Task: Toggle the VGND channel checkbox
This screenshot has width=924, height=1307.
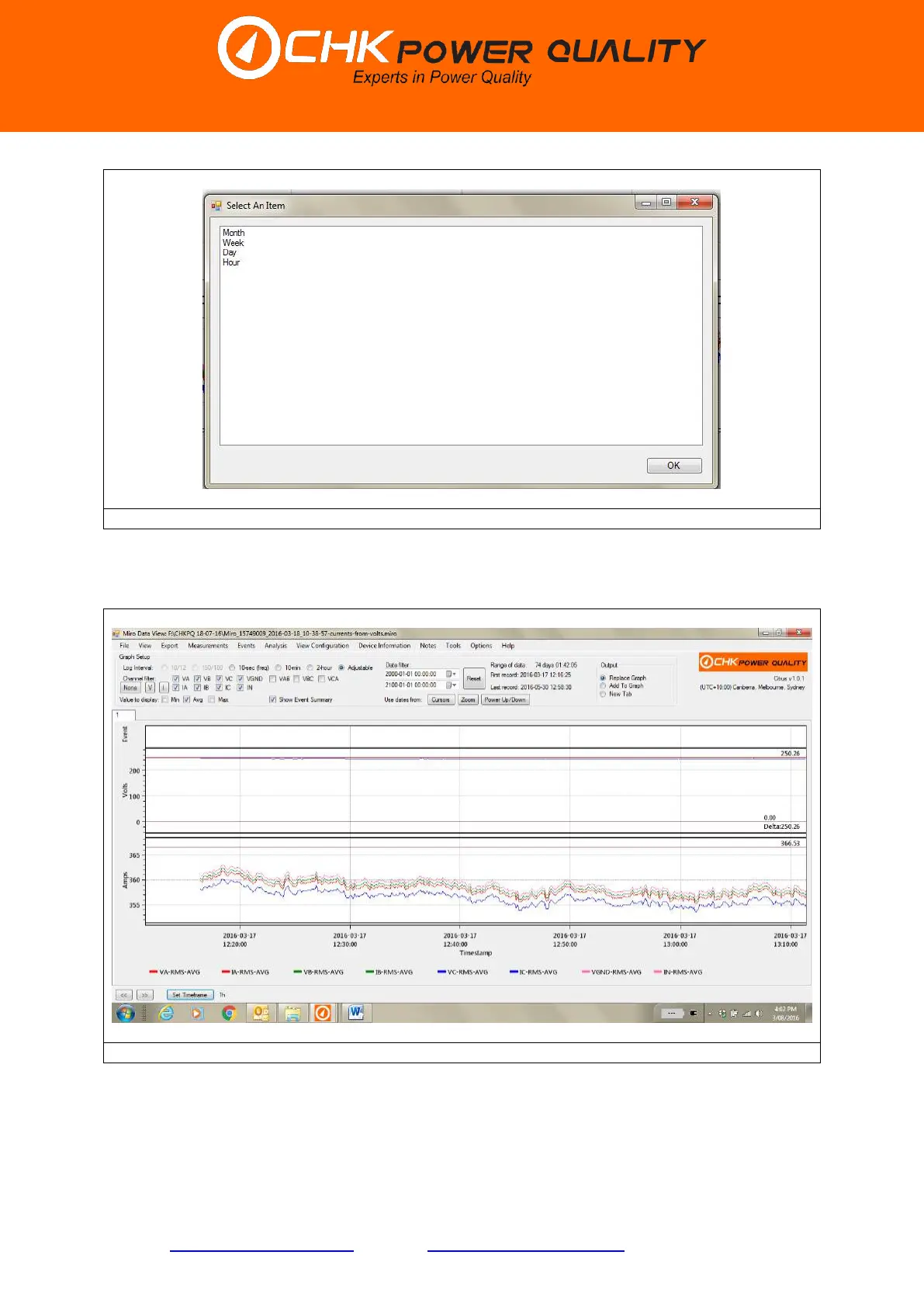Action: pos(241,678)
